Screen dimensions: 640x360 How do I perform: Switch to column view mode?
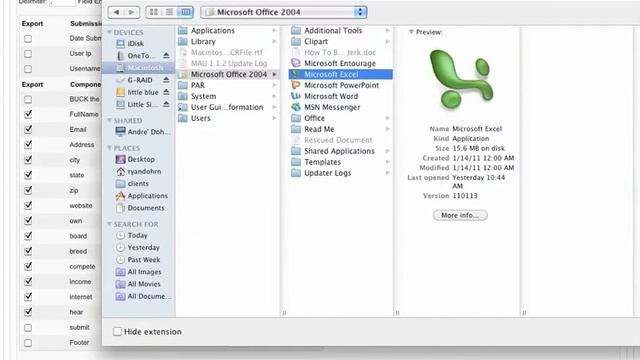[x=185, y=12]
